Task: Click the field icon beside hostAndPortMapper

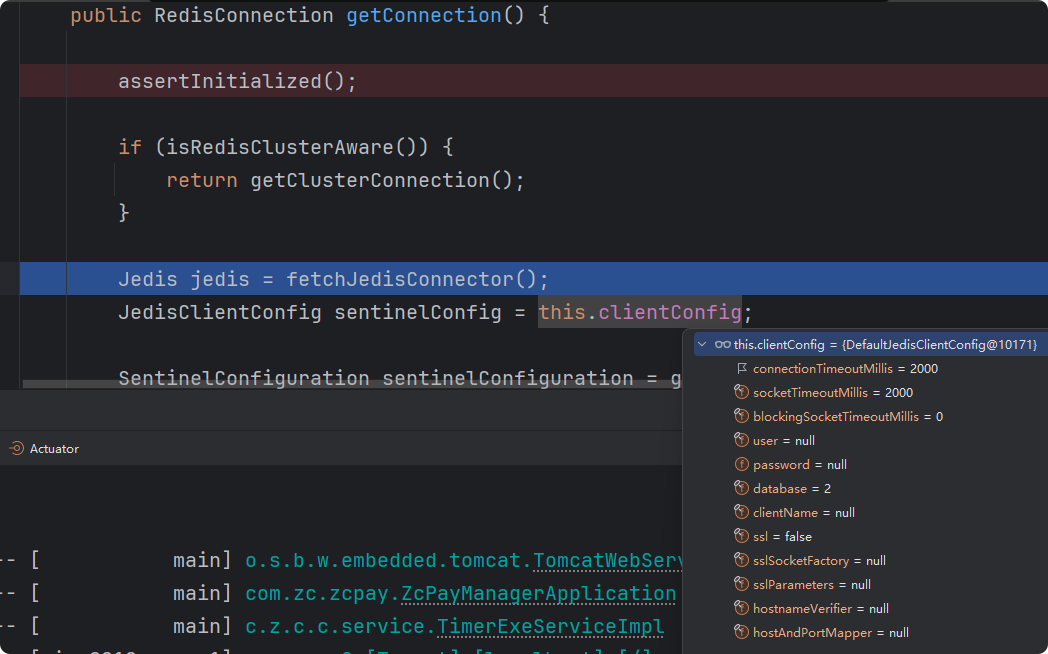Action: click(x=741, y=633)
